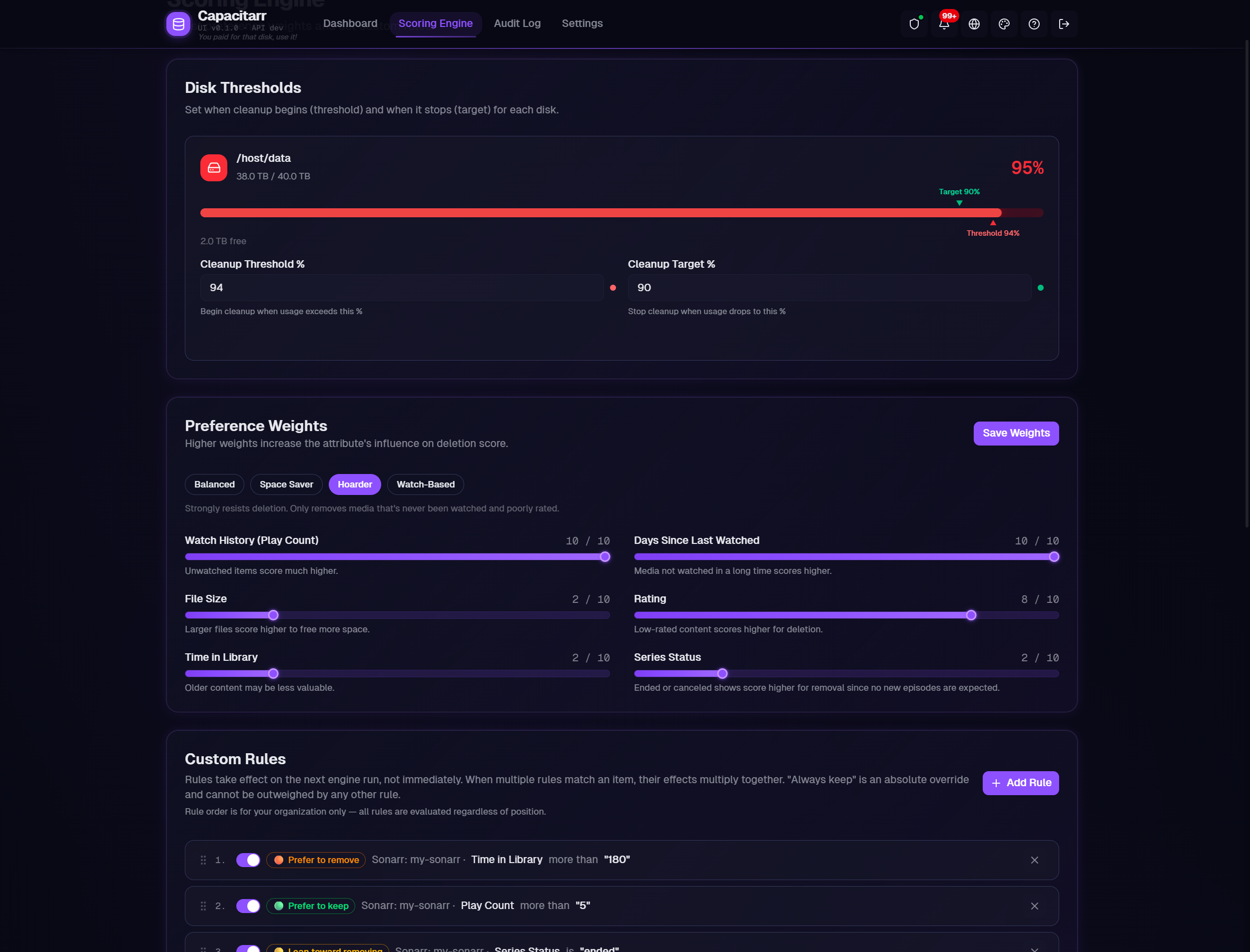
Task: Open notifications bell with 99+ badge
Action: click(944, 24)
